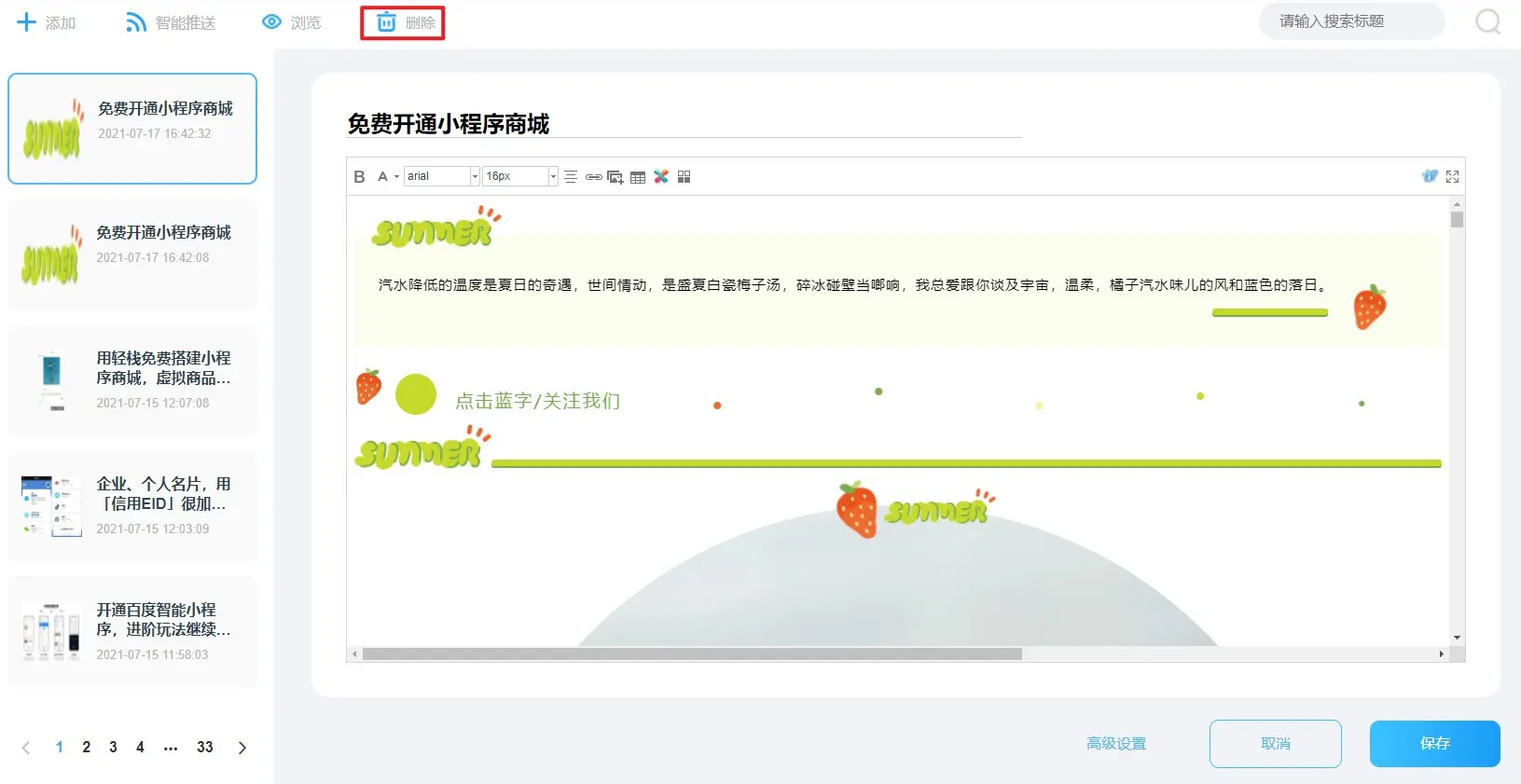Click the horizontal scrollbar of the editor

point(692,654)
